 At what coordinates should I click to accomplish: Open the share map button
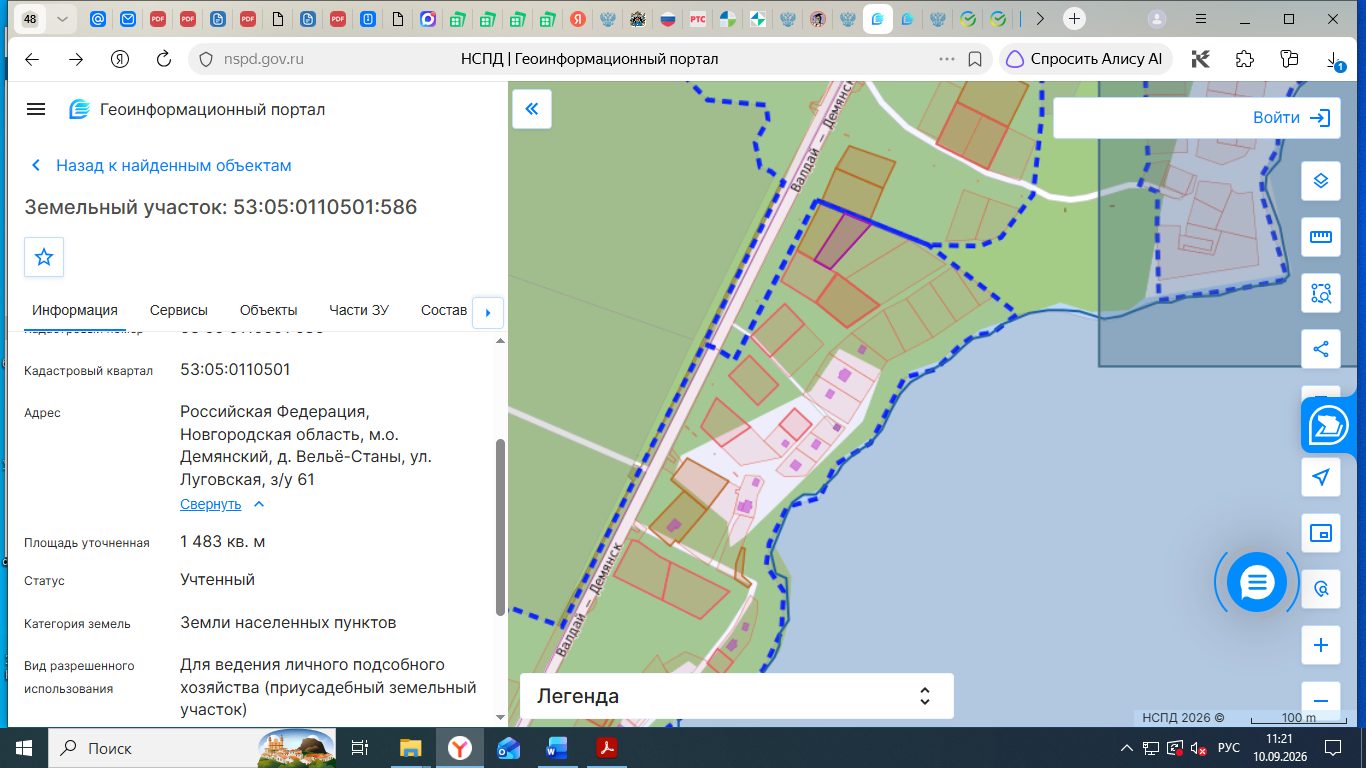tap(1320, 349)
